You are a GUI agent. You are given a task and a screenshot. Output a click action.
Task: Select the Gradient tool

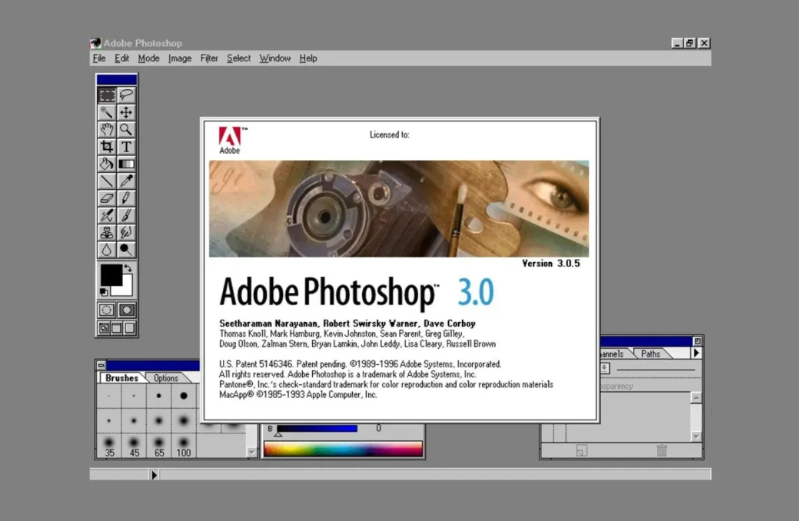(126, 164)
